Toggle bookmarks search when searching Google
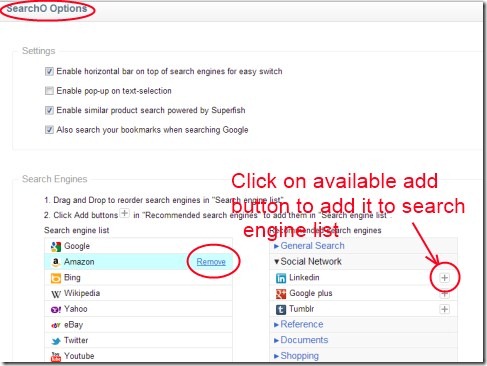The width and height of the screenshot is (487, 366). [49, 130]
